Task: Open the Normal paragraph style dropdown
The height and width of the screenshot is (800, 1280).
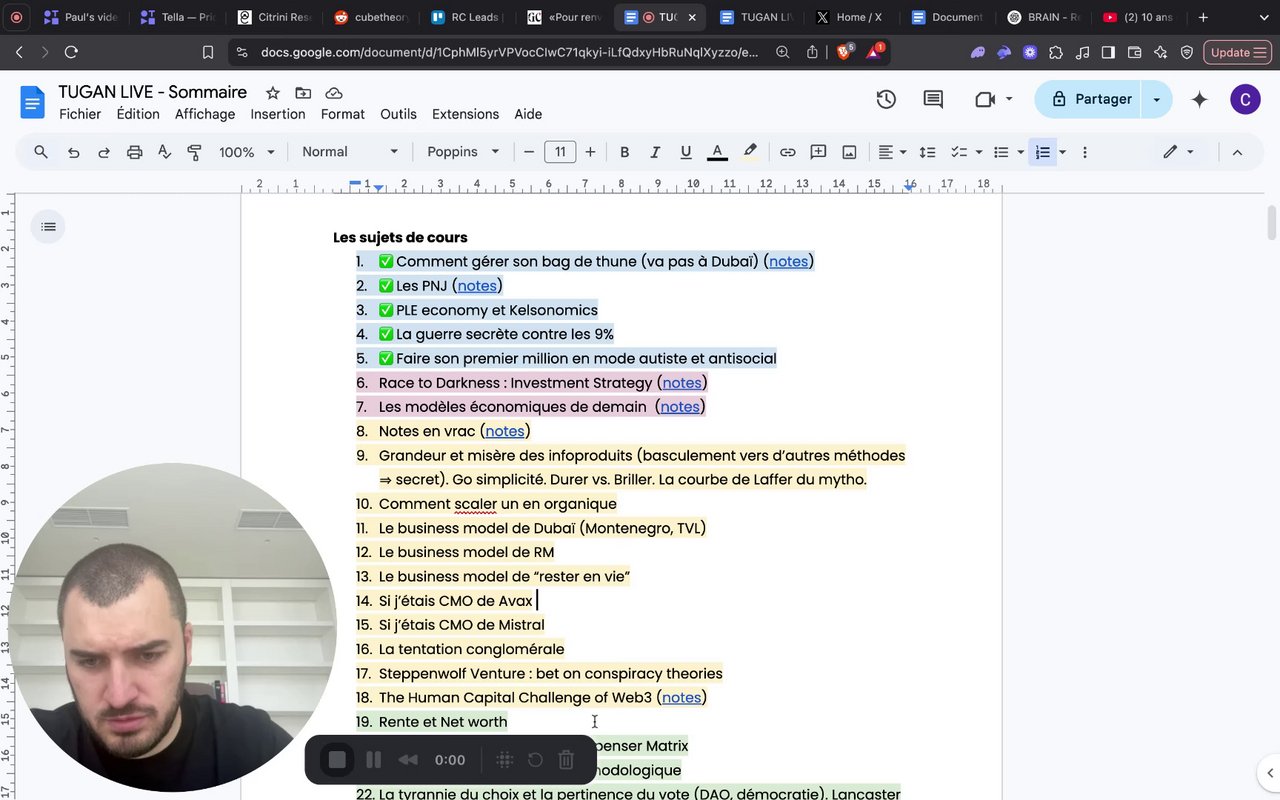Action: coord(350,152)
